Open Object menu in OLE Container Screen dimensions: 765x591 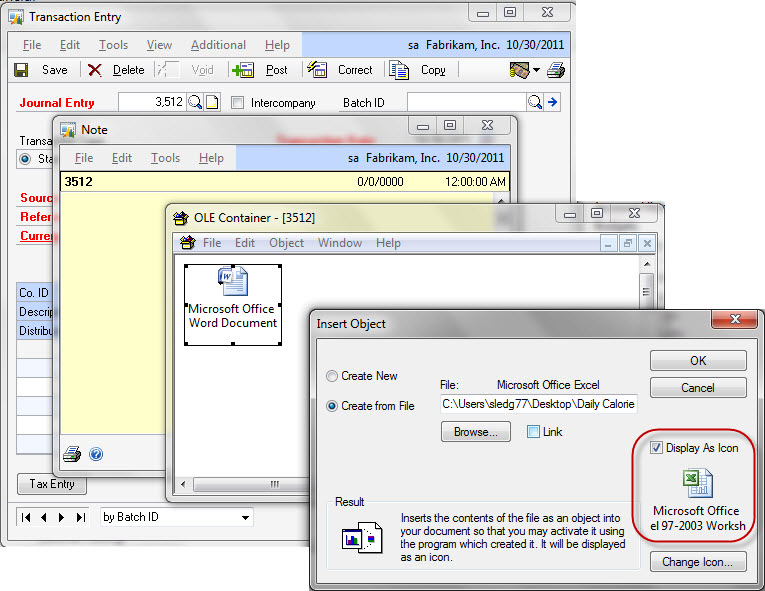click(x=286, y=243)
